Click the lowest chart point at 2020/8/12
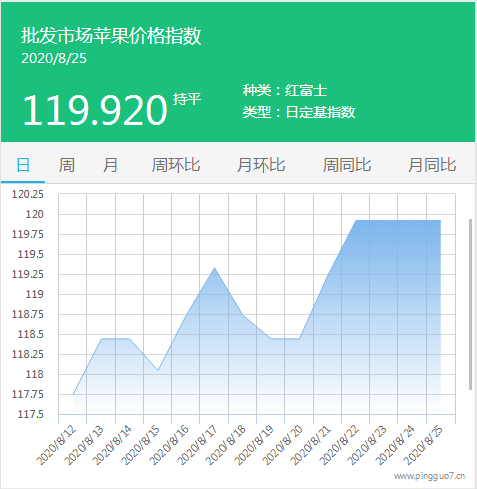 pos(73,394)
